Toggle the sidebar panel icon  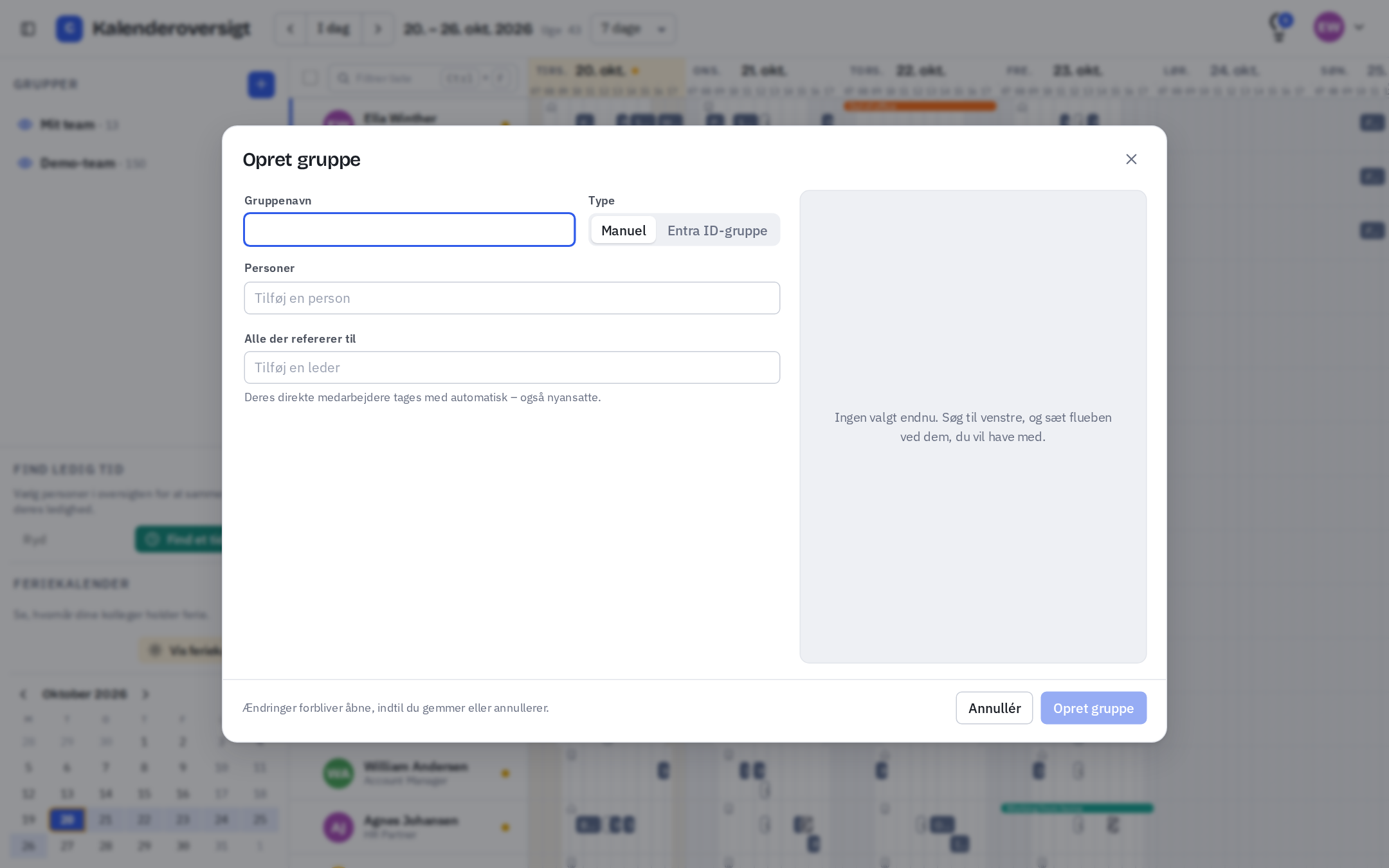click(28, 29)
